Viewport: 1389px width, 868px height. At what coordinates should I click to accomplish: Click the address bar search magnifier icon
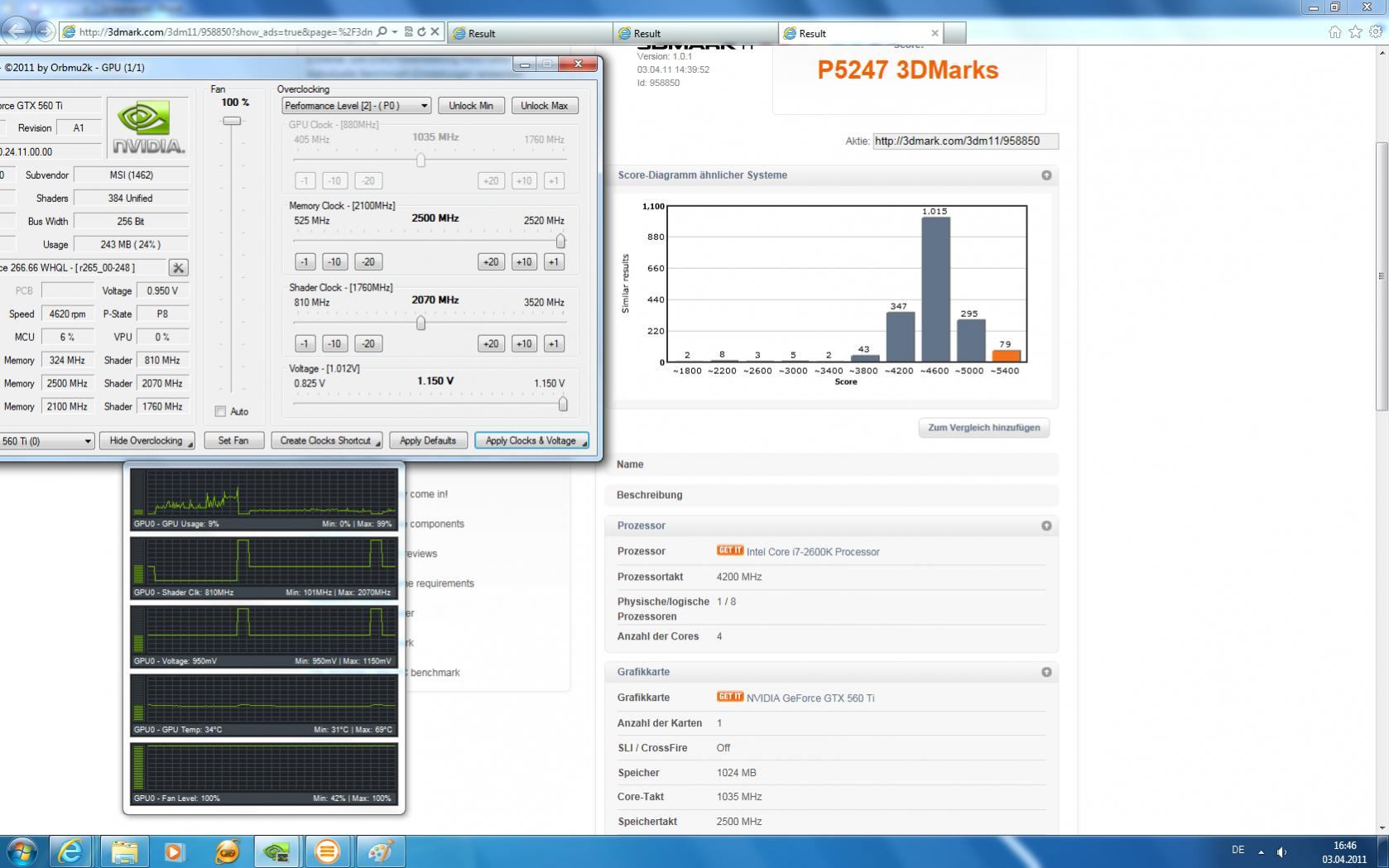[x=382, y=32]
